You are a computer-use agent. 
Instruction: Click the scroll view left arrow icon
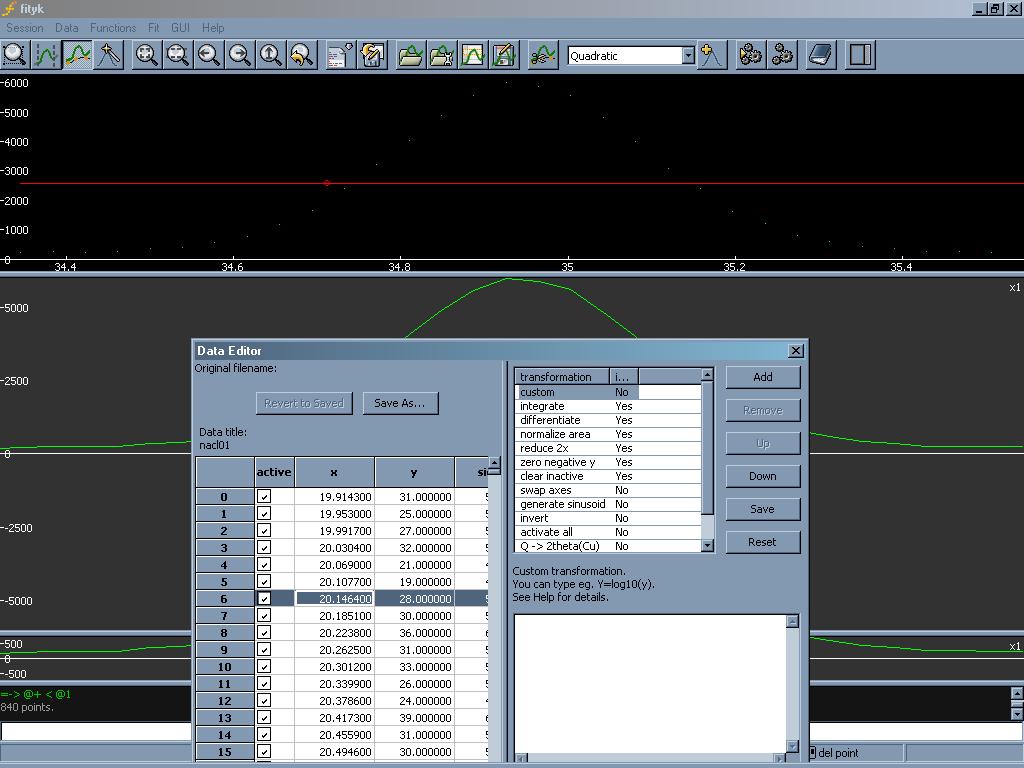(x=209, y=55)
